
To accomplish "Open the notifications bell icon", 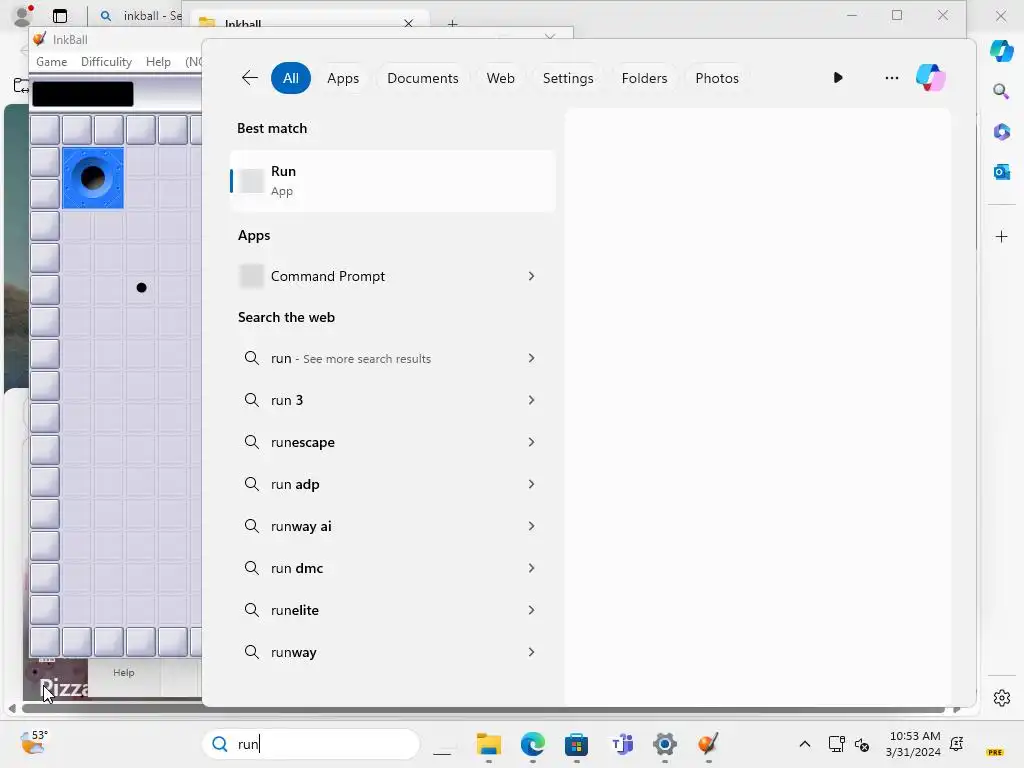I will point(957,744).
